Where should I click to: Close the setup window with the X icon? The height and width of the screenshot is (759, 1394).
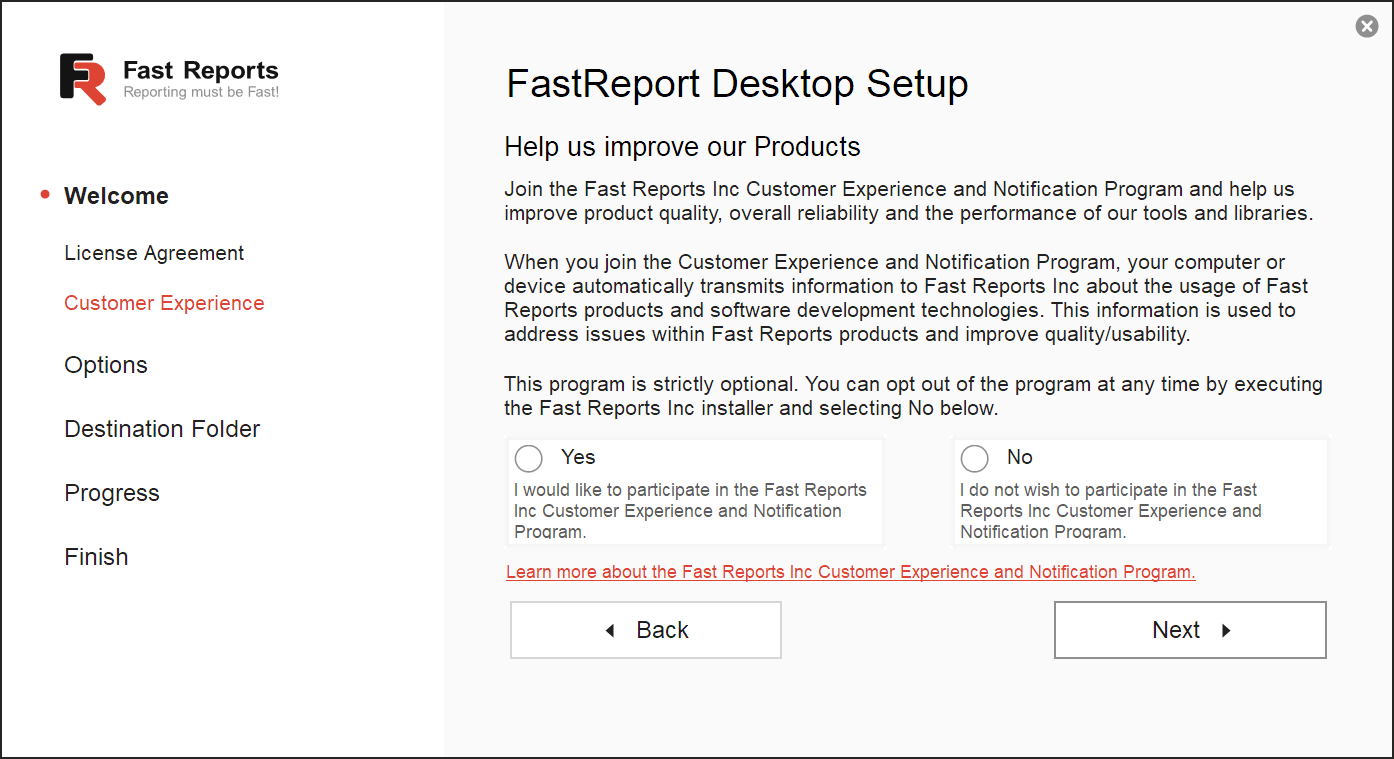coord(1366,27)
